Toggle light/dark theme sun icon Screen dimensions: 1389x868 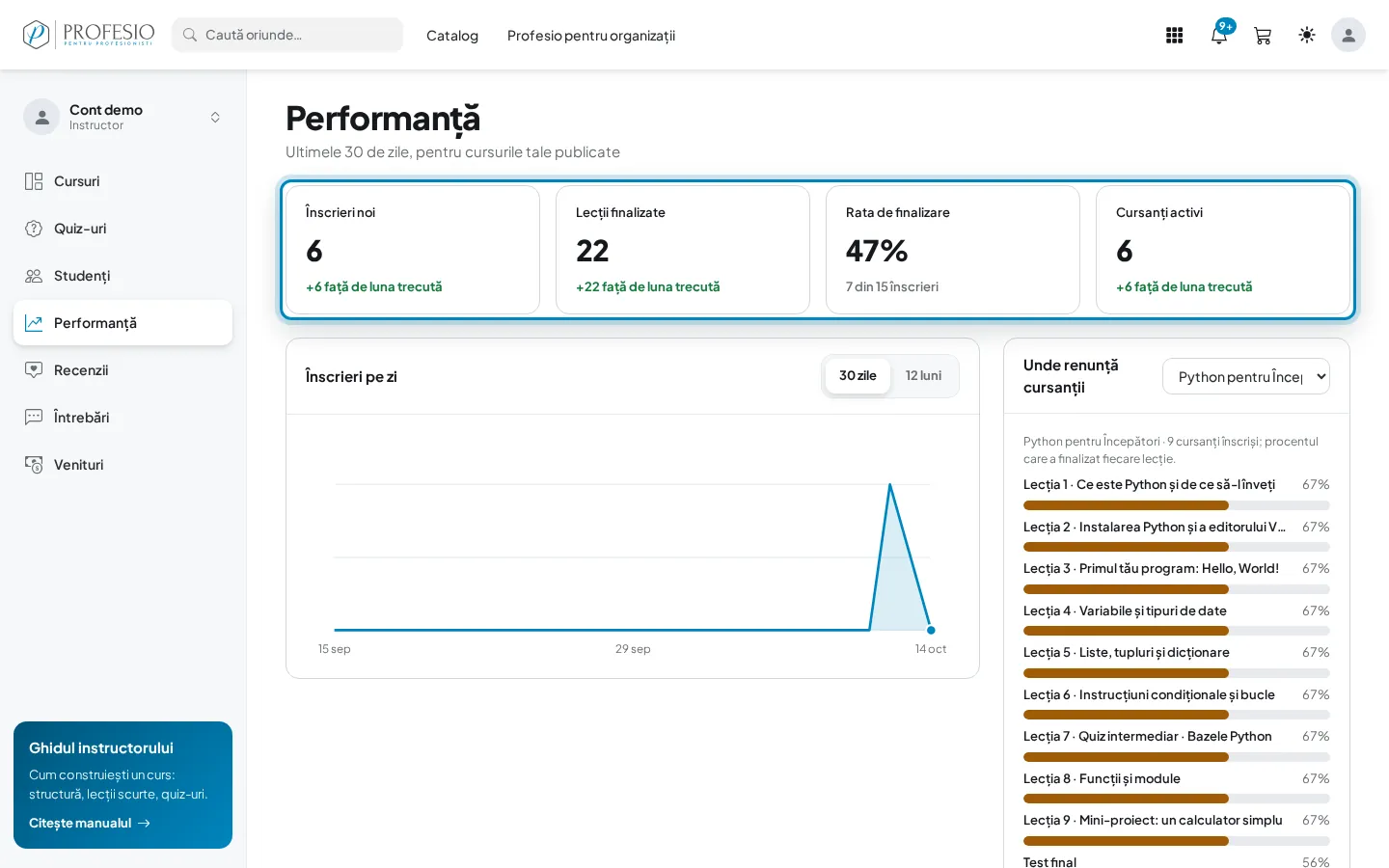coord(1307,35)
